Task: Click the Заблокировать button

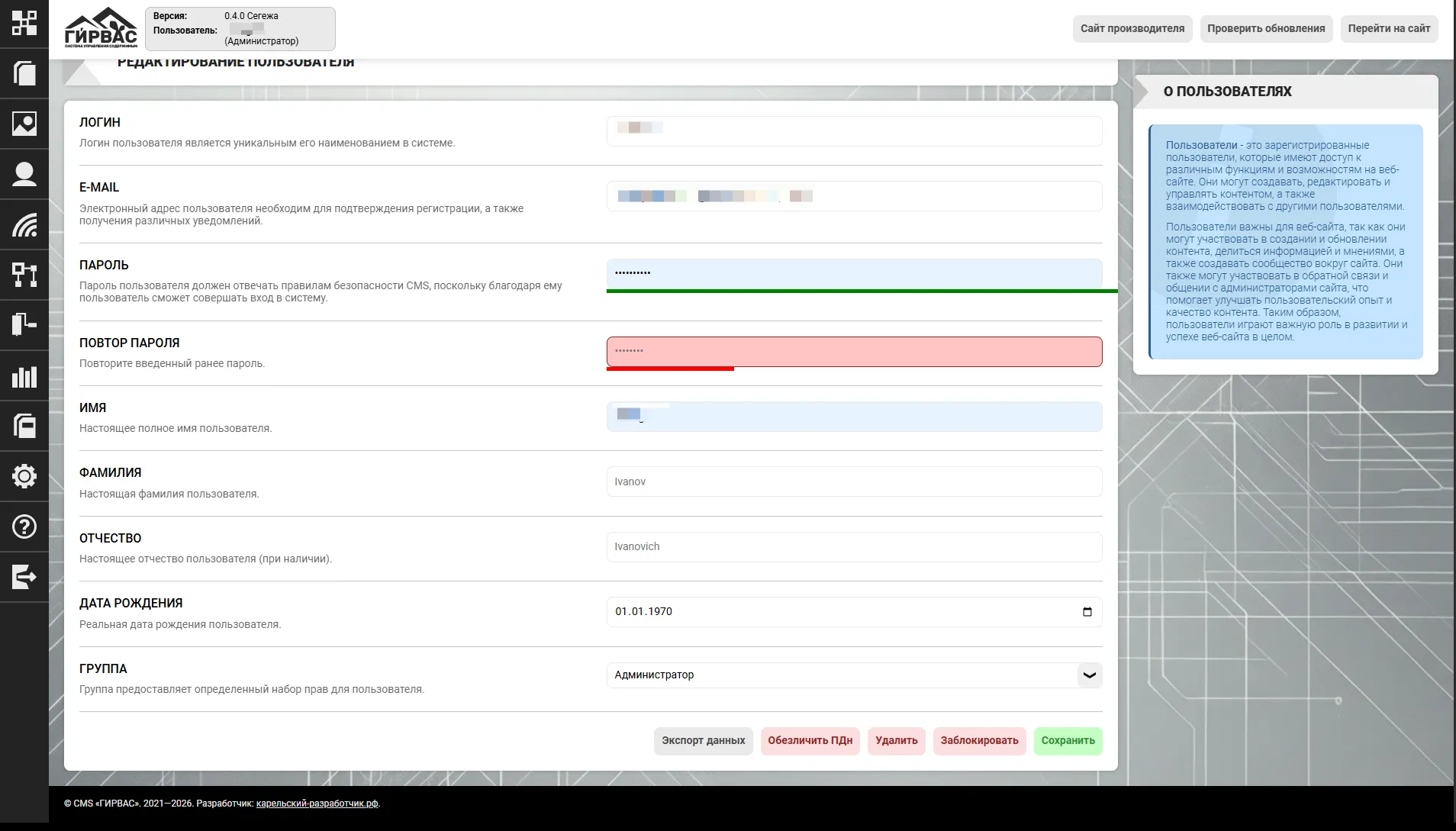Action: point(979,741)
